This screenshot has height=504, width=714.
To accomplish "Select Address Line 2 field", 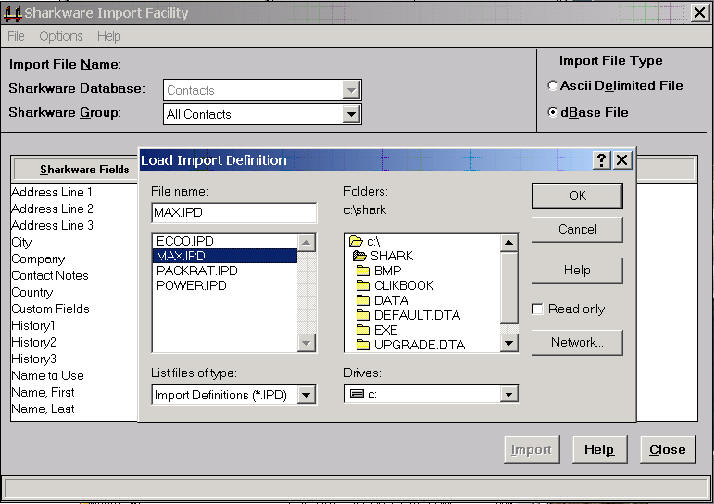I will [52, 209].
